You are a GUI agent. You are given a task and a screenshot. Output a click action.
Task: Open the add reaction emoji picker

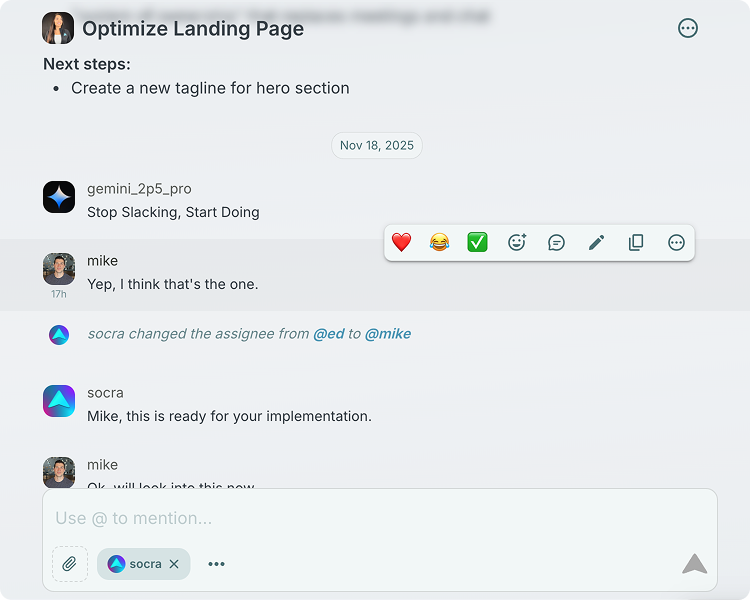tap(517, 243)
